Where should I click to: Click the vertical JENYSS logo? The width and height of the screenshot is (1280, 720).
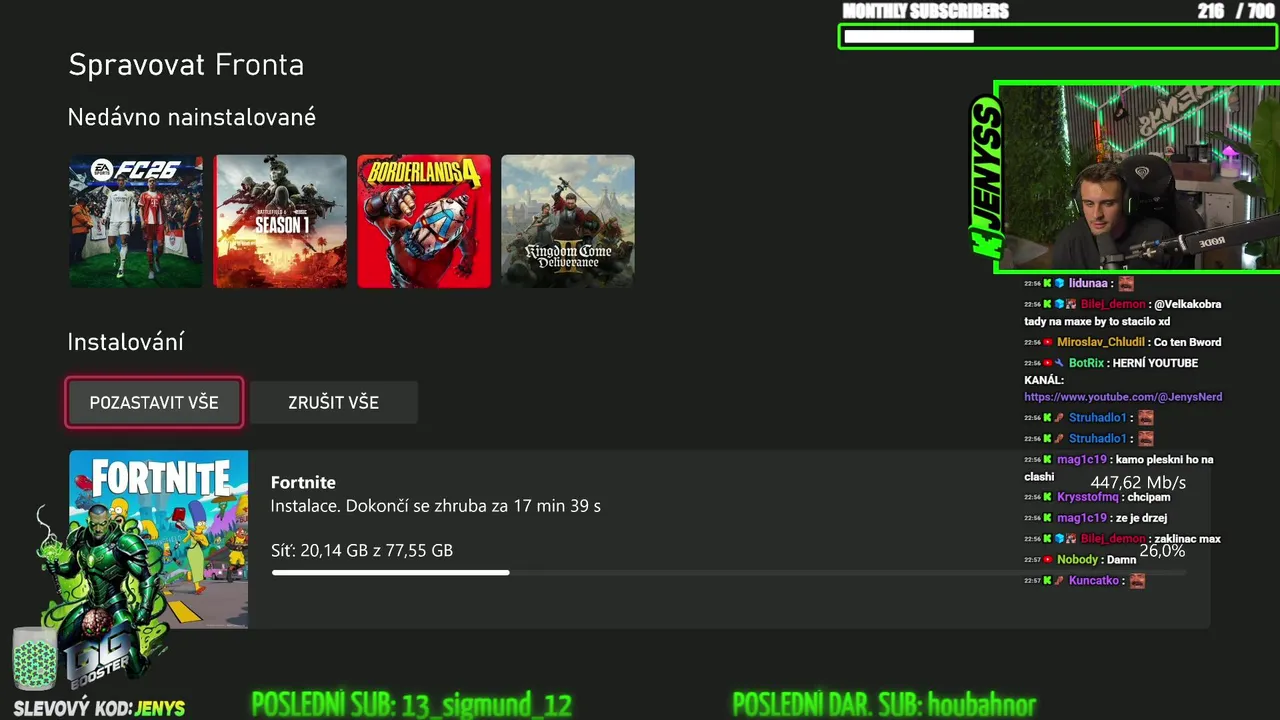point(984,177)
